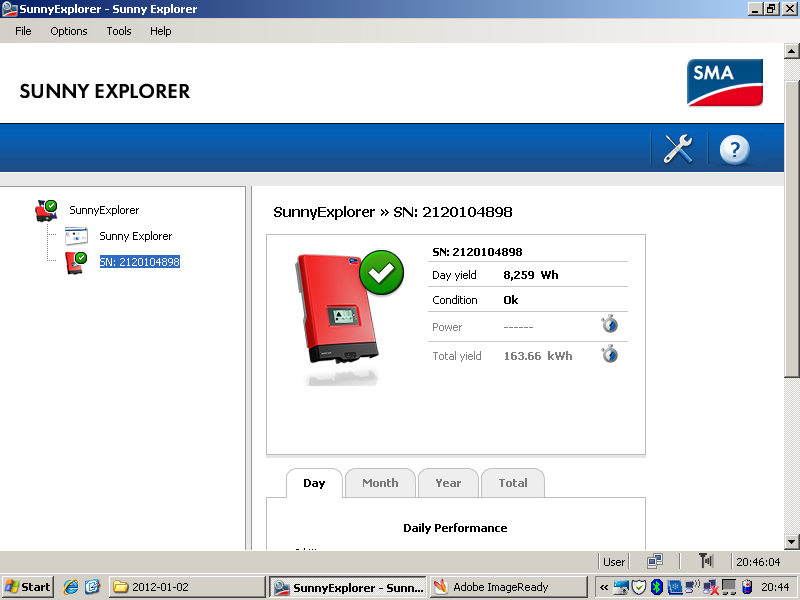Open settings with the wrench and screwdriver icon
Image resolution: width=800 pixels, height=600 pixels.
678,149
